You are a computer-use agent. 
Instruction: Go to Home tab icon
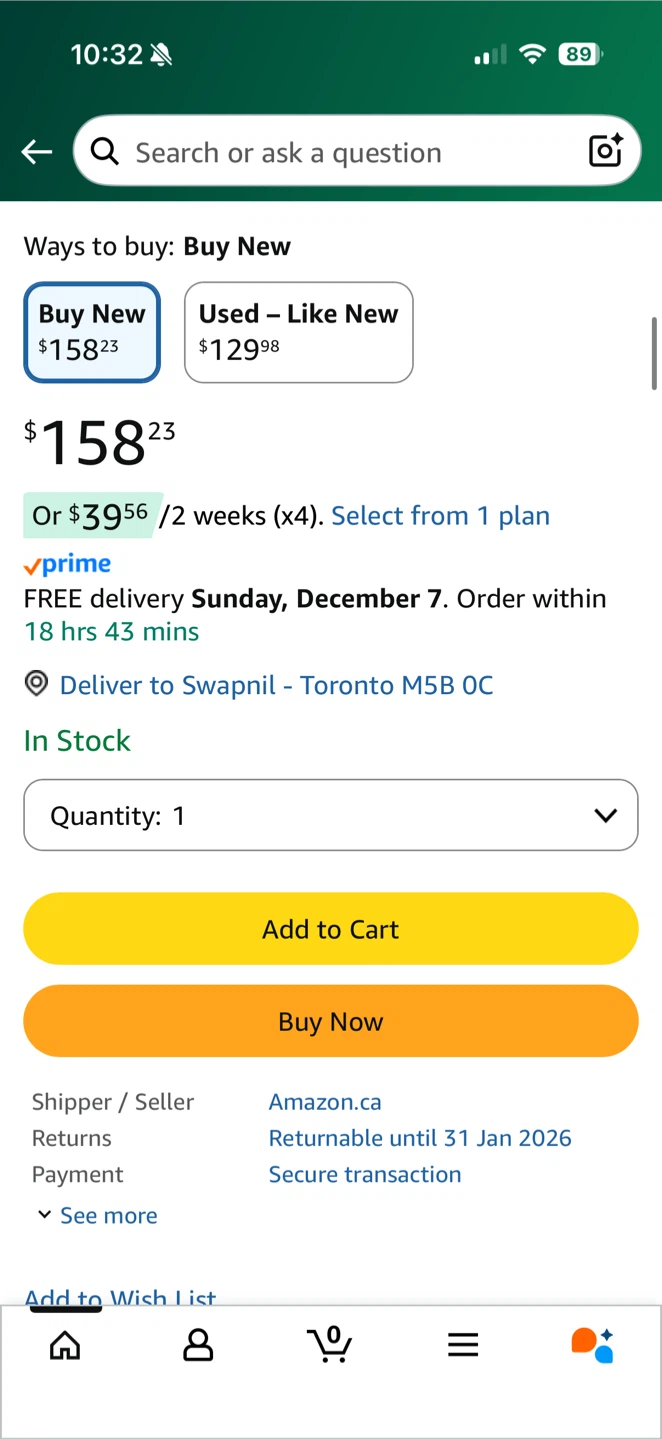(65, 1345)
